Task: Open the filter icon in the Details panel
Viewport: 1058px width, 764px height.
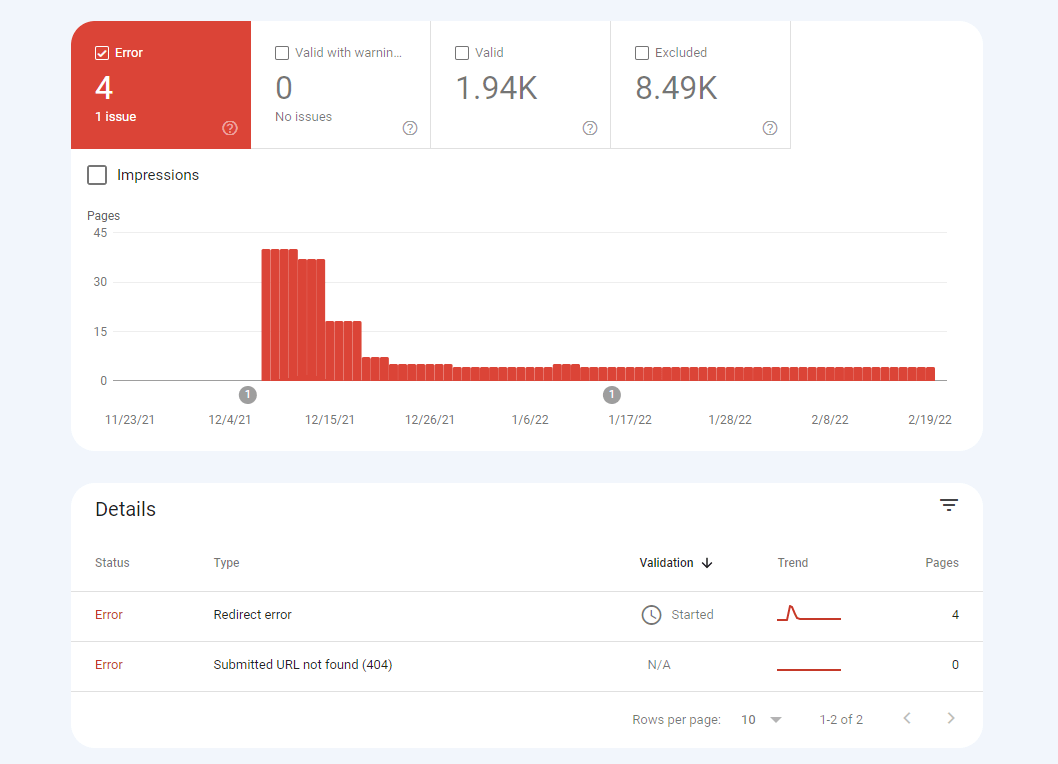Action: click(948, 505)
